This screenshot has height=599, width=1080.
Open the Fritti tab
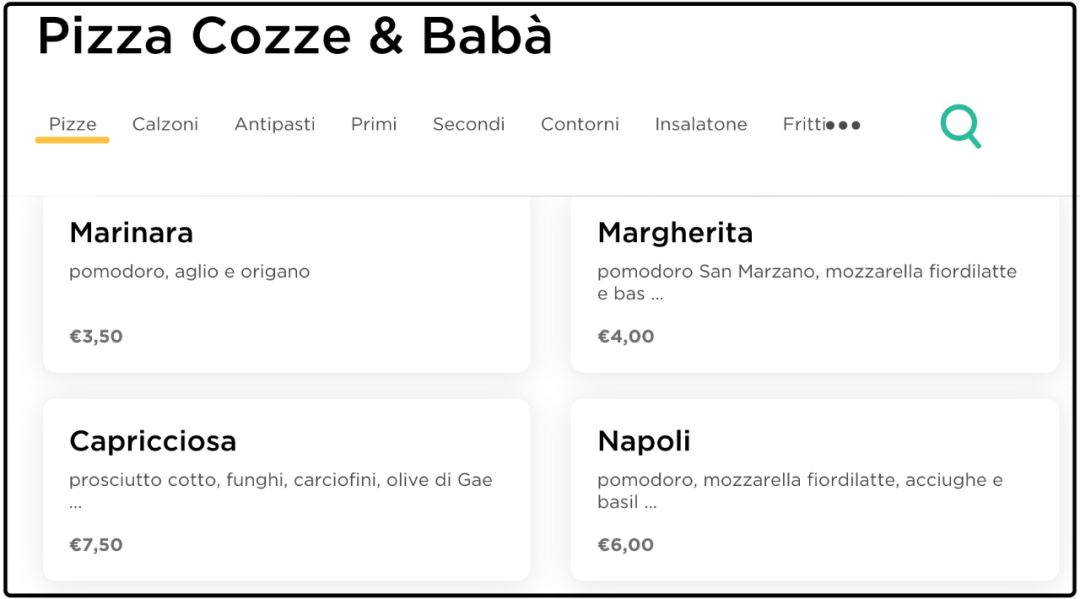(804, 124)
